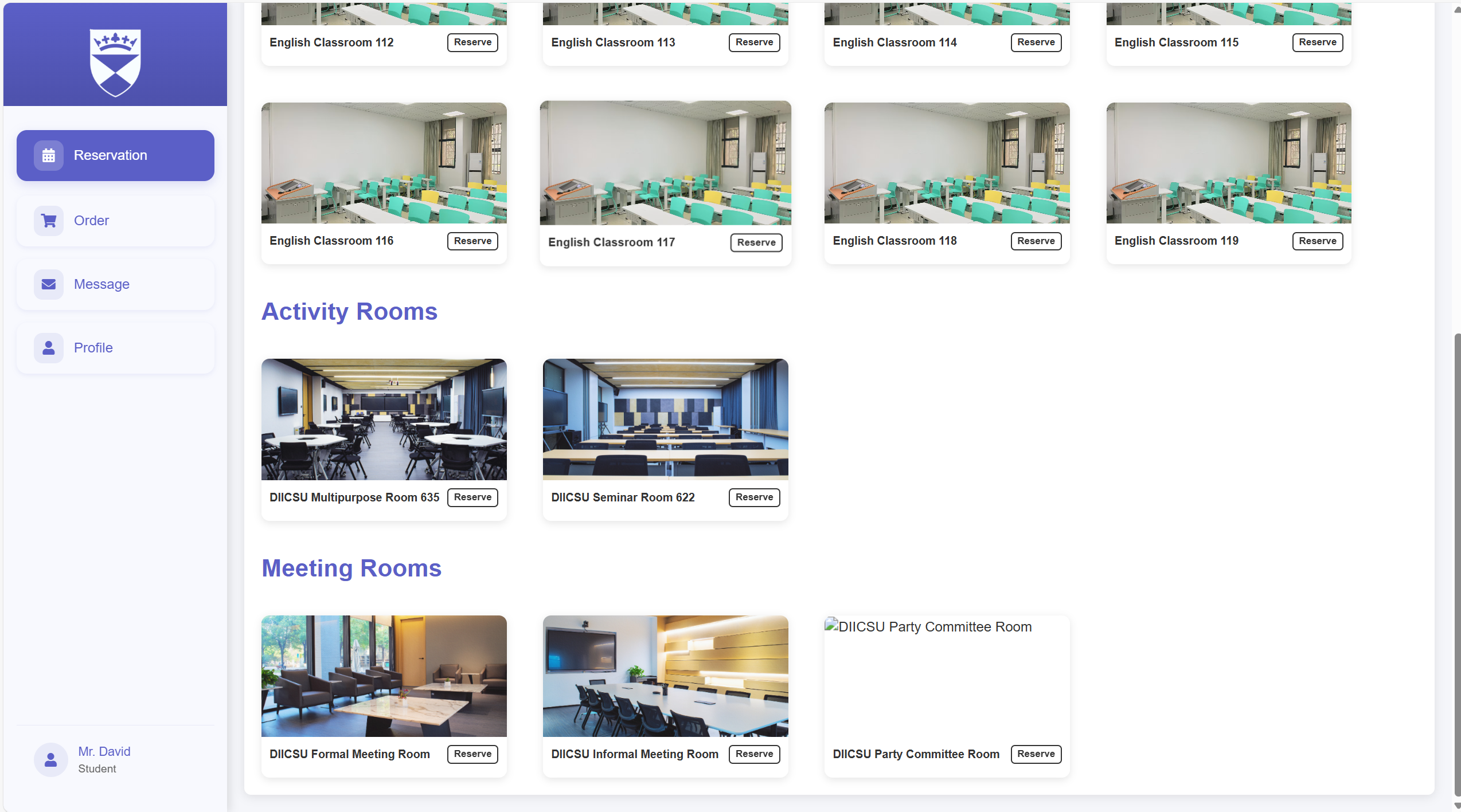Select the calendar icon beside Reservation
The image size is (1461, 812).
[49, 155]
